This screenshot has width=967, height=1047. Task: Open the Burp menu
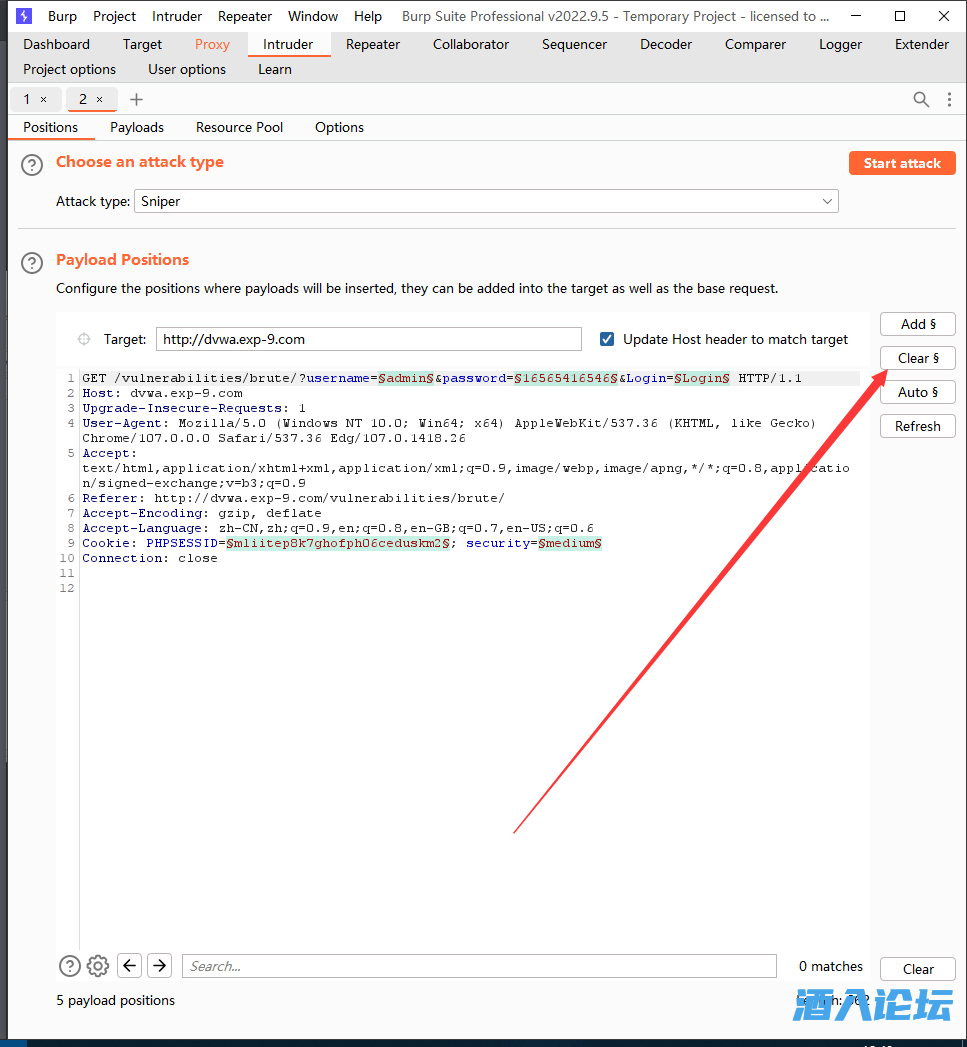pyautogui.click(x=62, y=16)
